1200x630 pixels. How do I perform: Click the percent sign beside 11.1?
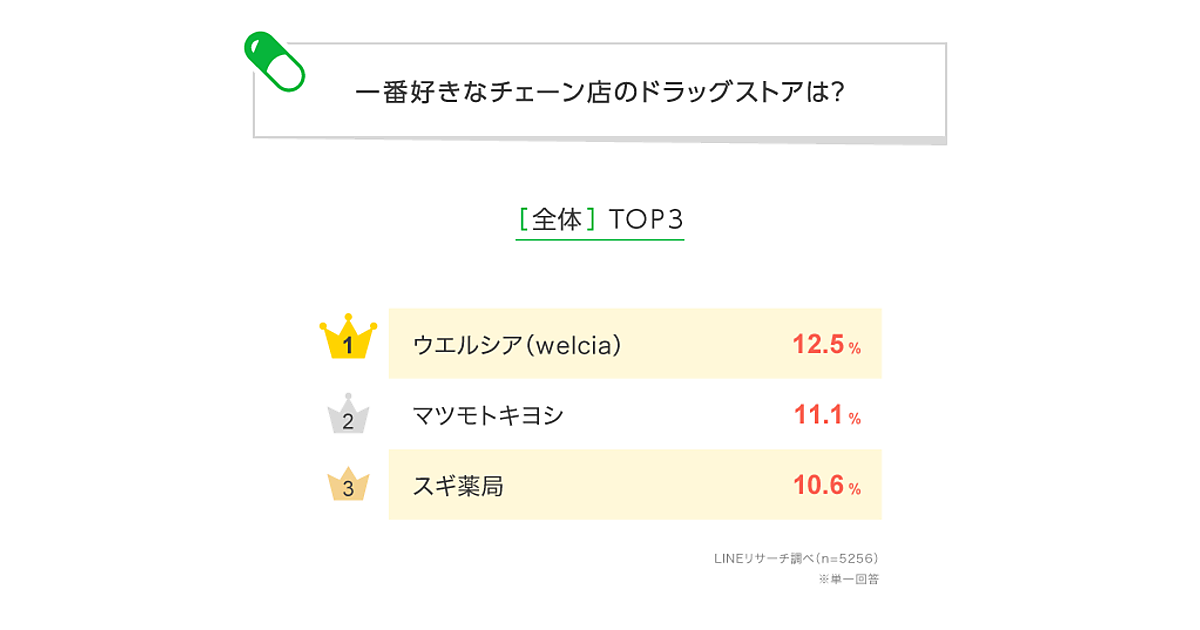(855, 419)
